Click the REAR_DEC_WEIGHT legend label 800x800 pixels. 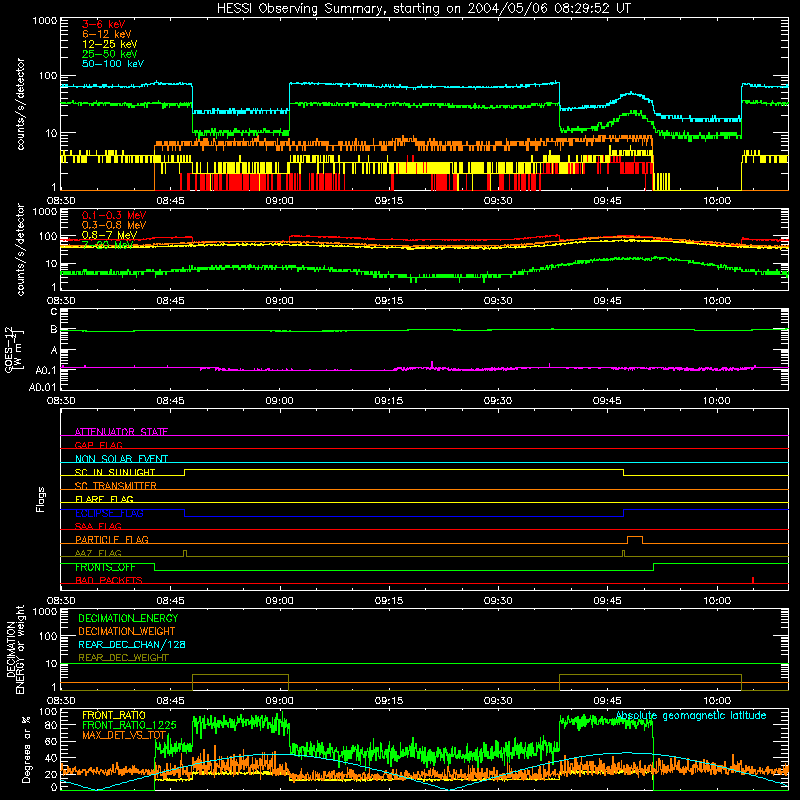pos(123,658)
